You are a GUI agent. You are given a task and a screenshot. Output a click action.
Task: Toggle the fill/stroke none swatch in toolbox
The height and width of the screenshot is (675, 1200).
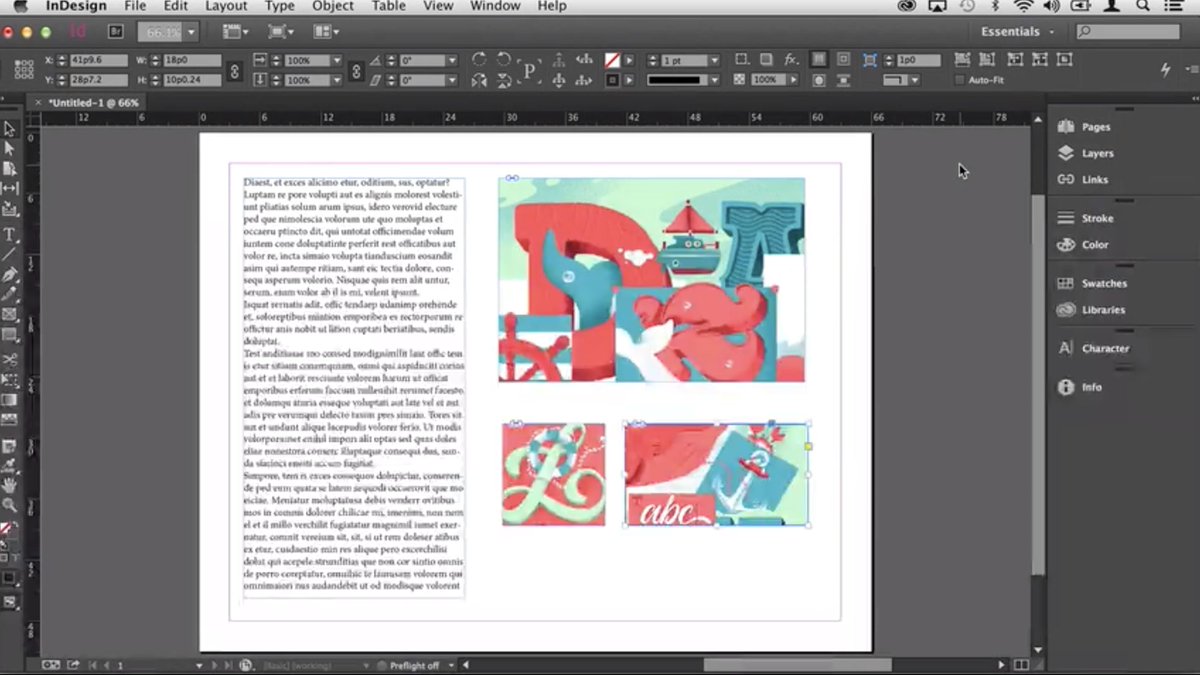(7, 527)
